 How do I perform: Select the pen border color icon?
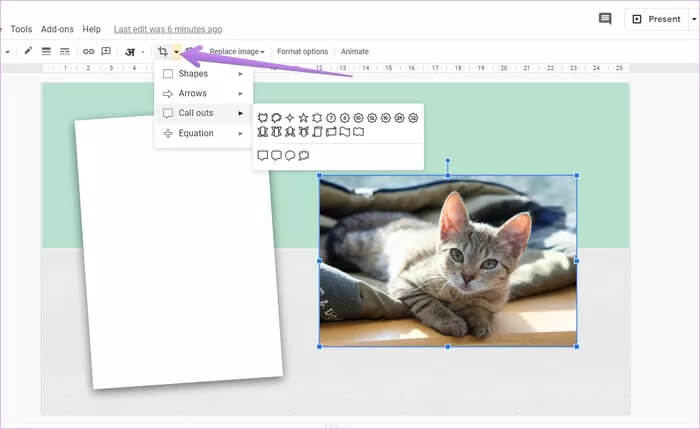(x=28, y=51)
